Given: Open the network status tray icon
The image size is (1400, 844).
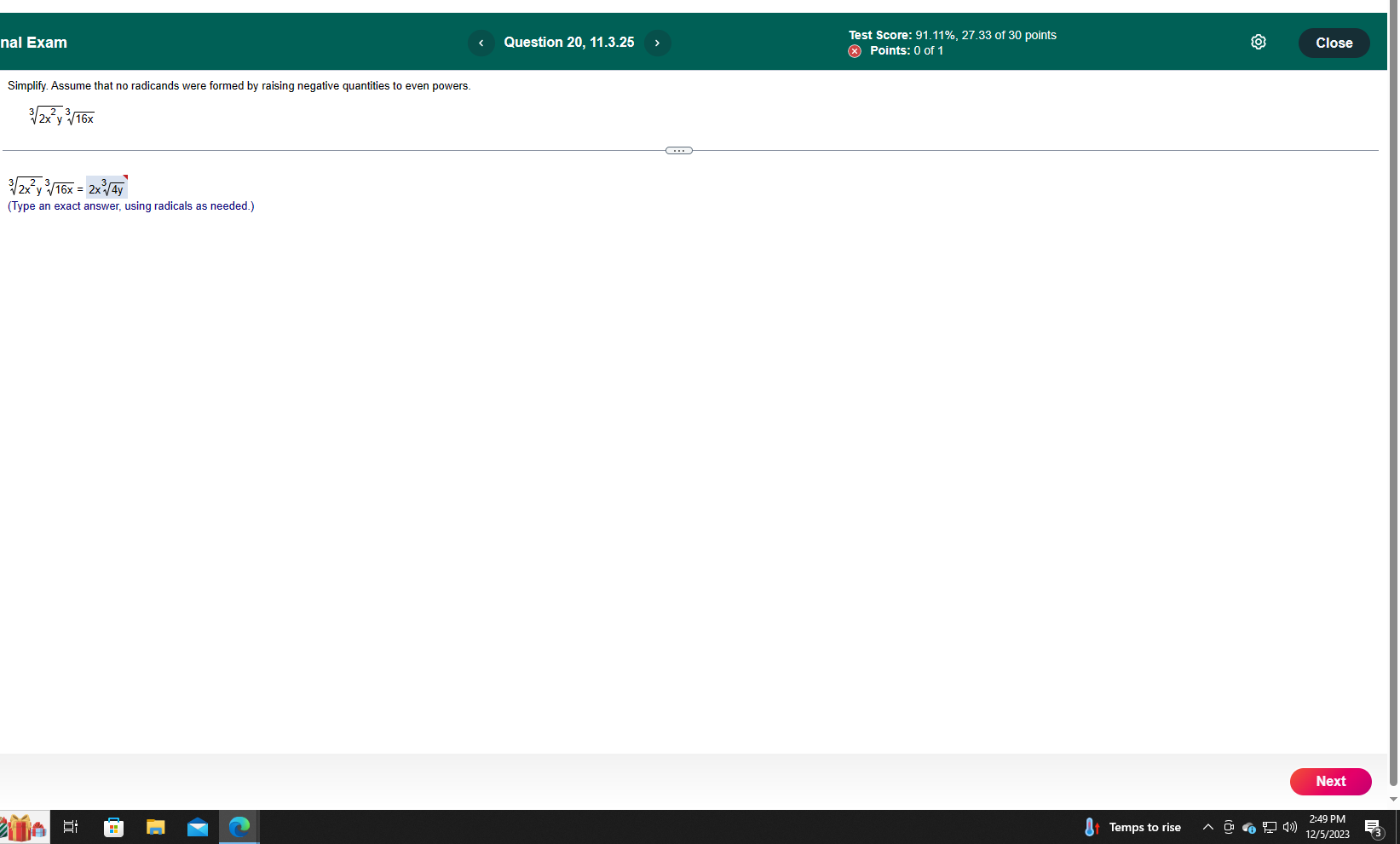Looking at the screenshot, I should (x=1269, y=826).
